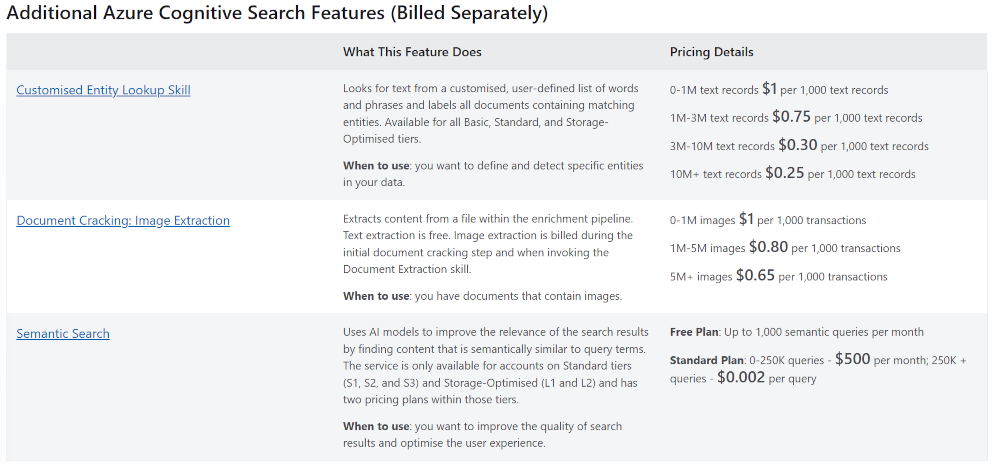The image size is (999, 464).
Task: Open the Document Cracking: Image Extraction link
Action: [x=123, y=220]
